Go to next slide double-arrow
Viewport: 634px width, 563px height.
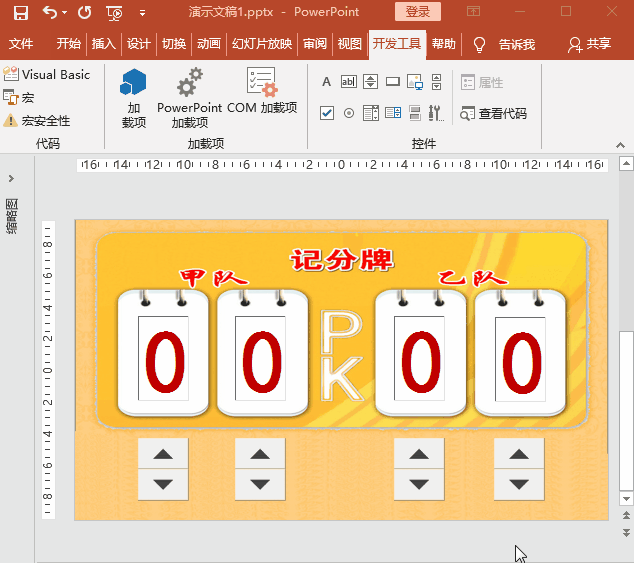(x=626, y=532)
